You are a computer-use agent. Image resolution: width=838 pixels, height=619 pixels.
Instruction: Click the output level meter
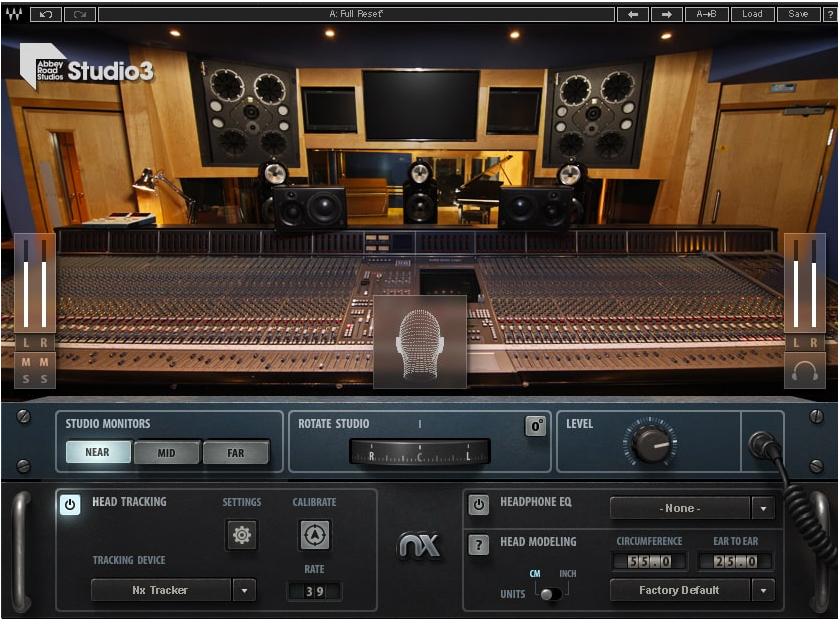coord(805,283)
